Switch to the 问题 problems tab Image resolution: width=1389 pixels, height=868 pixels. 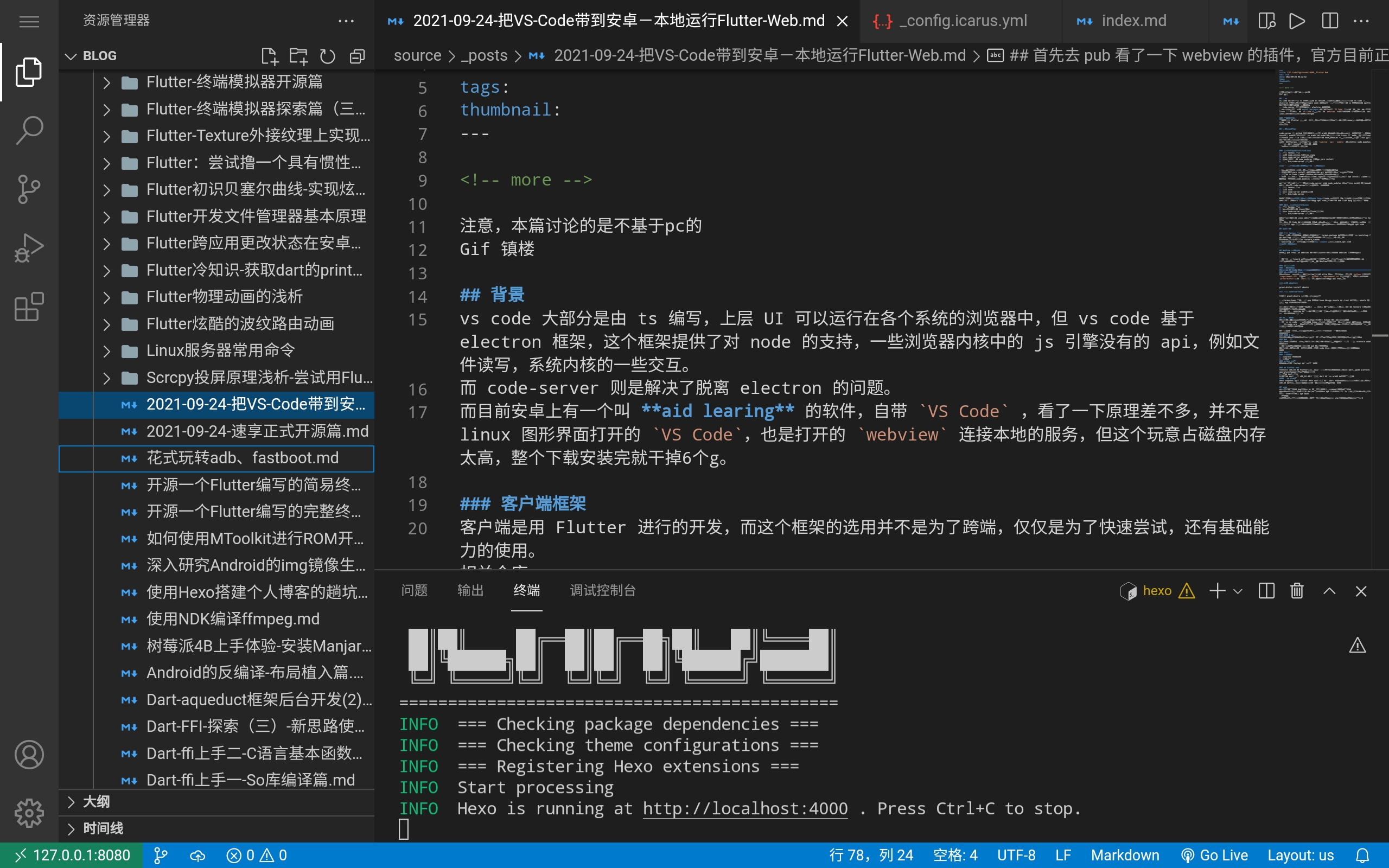click(414, 590)
